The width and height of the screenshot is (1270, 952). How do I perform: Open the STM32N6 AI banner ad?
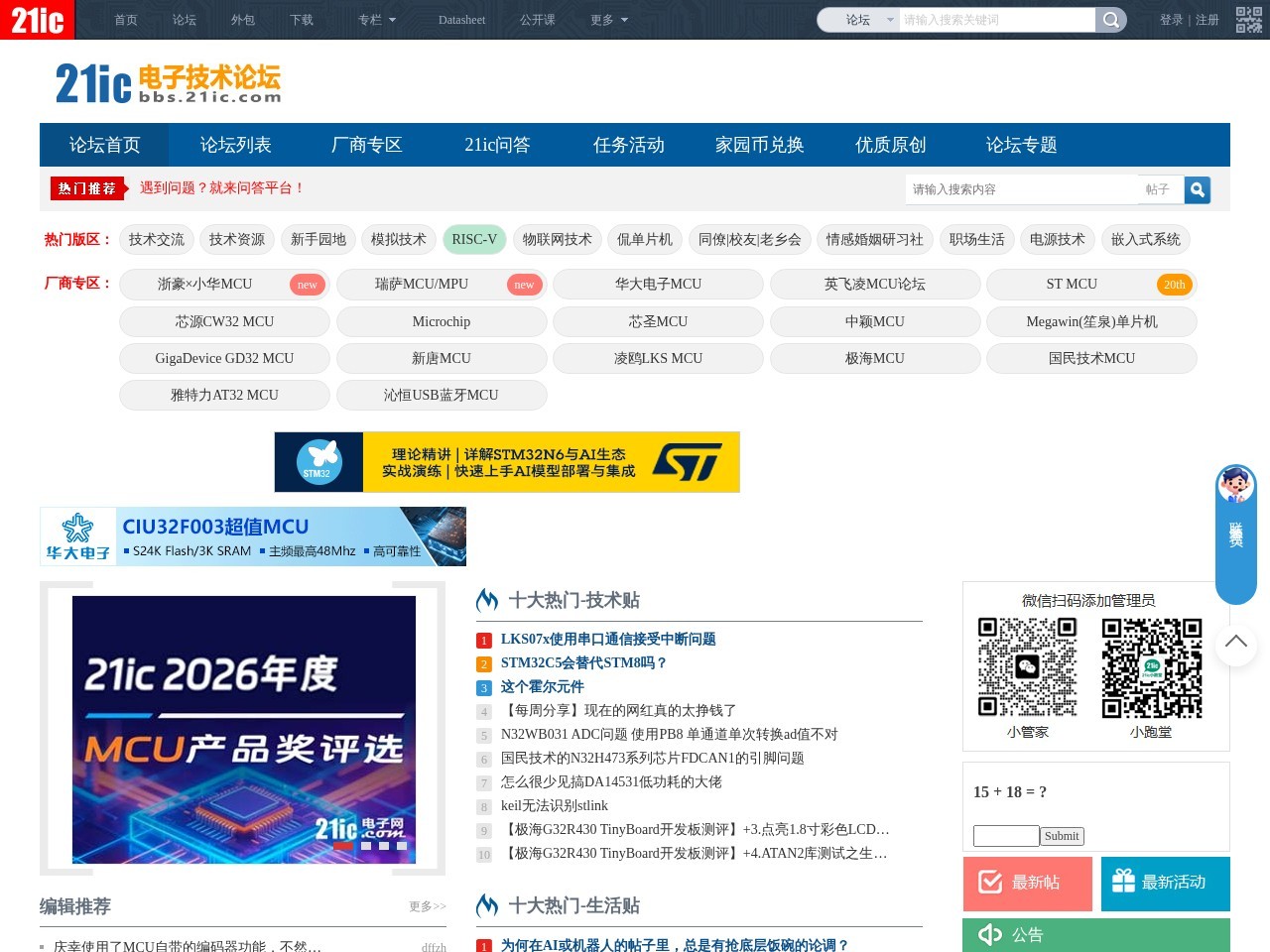coord(507,462)
